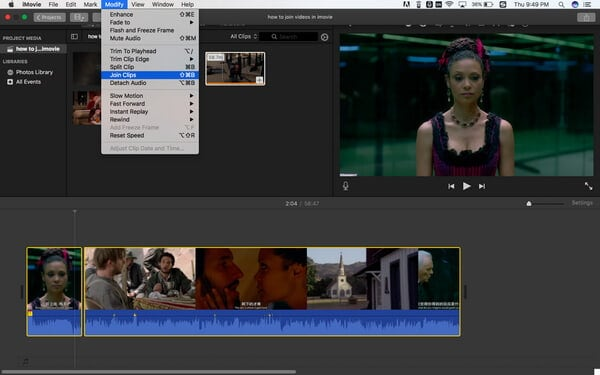The image size is (600, 375).
Task: Click the AirPlay display icon
Action: 462,5
